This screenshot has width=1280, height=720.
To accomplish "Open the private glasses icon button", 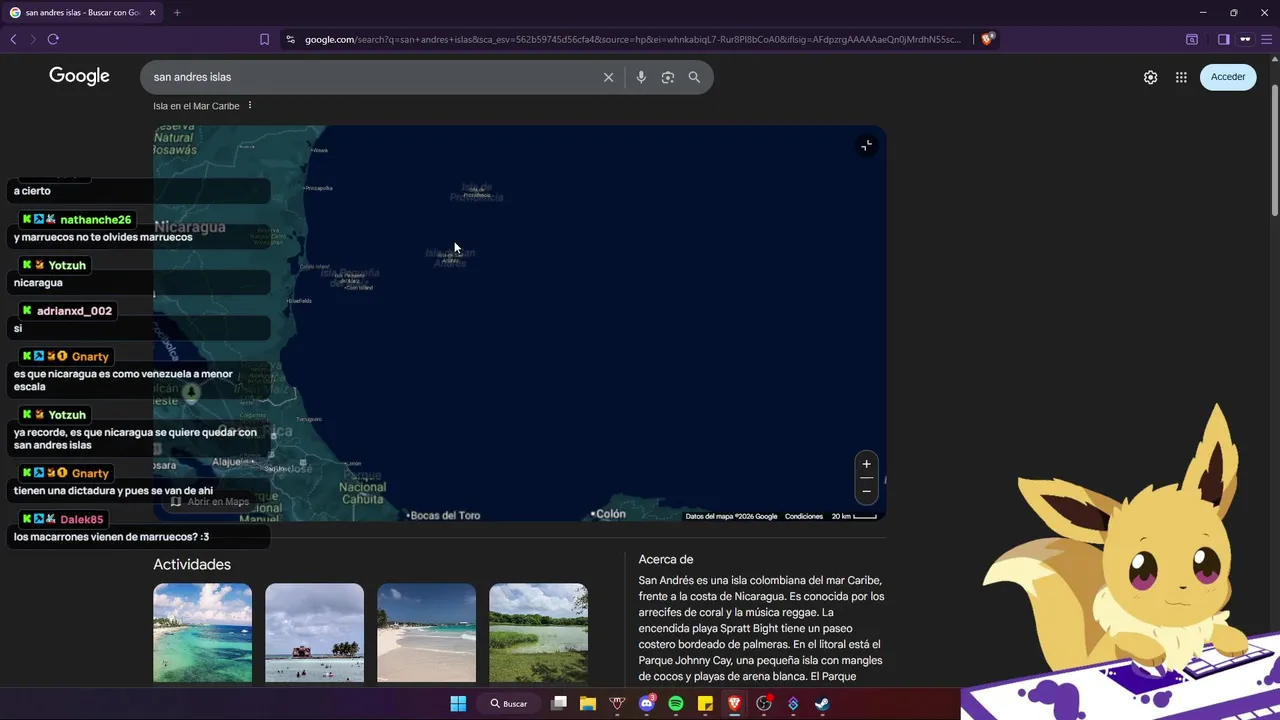I will click(x=1245, y=39).
